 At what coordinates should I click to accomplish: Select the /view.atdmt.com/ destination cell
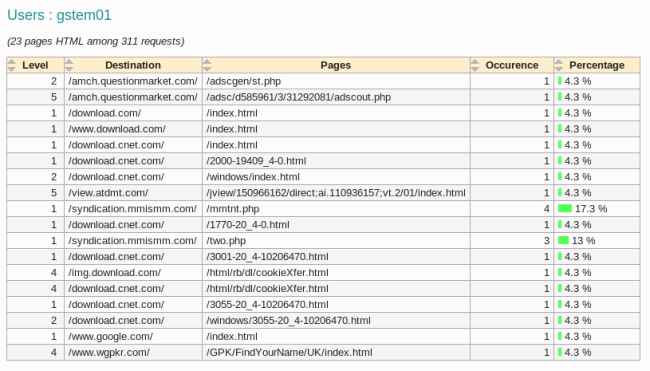click(x=133, y=193)
